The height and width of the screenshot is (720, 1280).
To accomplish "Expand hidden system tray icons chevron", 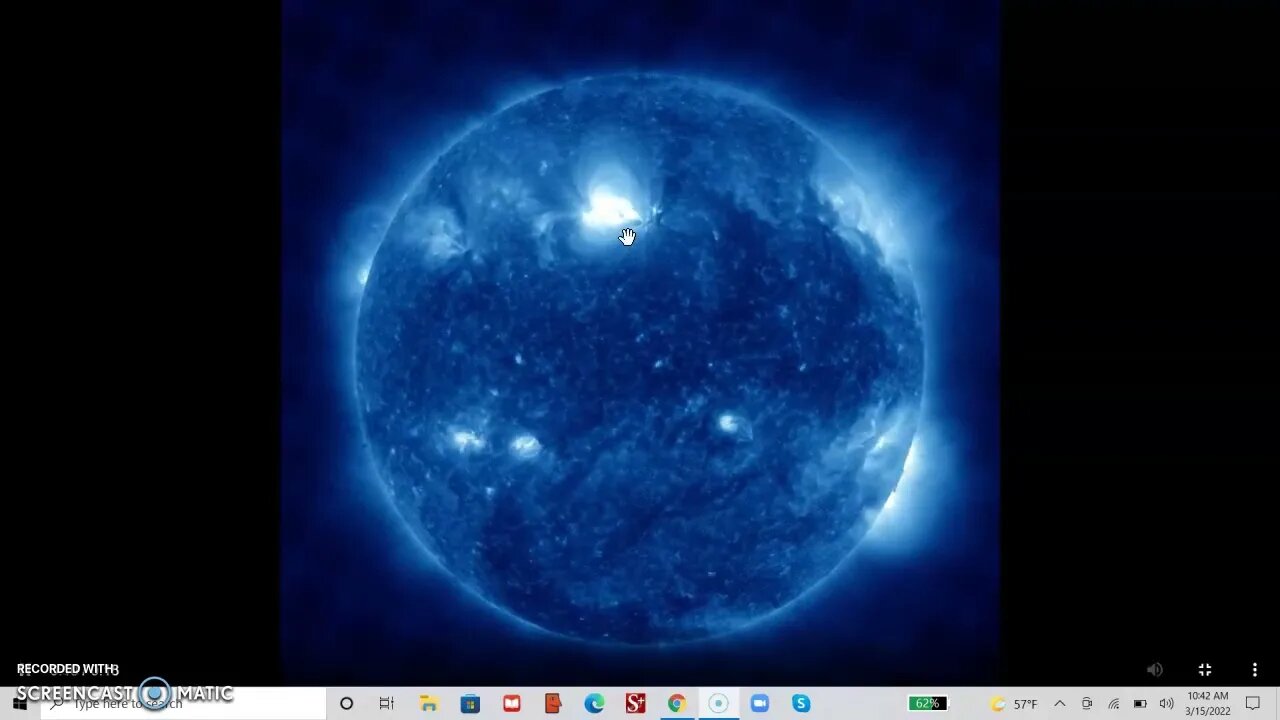I will point(1060,704).
